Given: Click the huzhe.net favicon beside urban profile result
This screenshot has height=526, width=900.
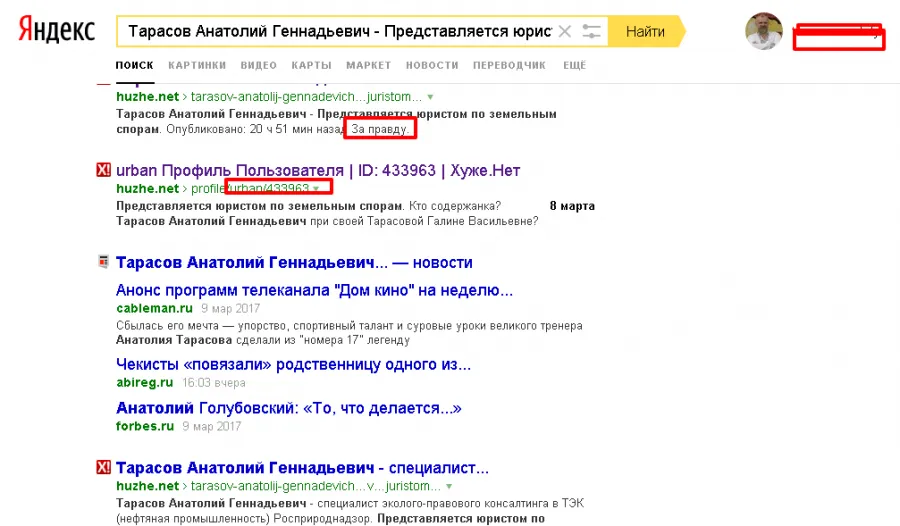Looking at the screenshot, I should tap(103, 170).
